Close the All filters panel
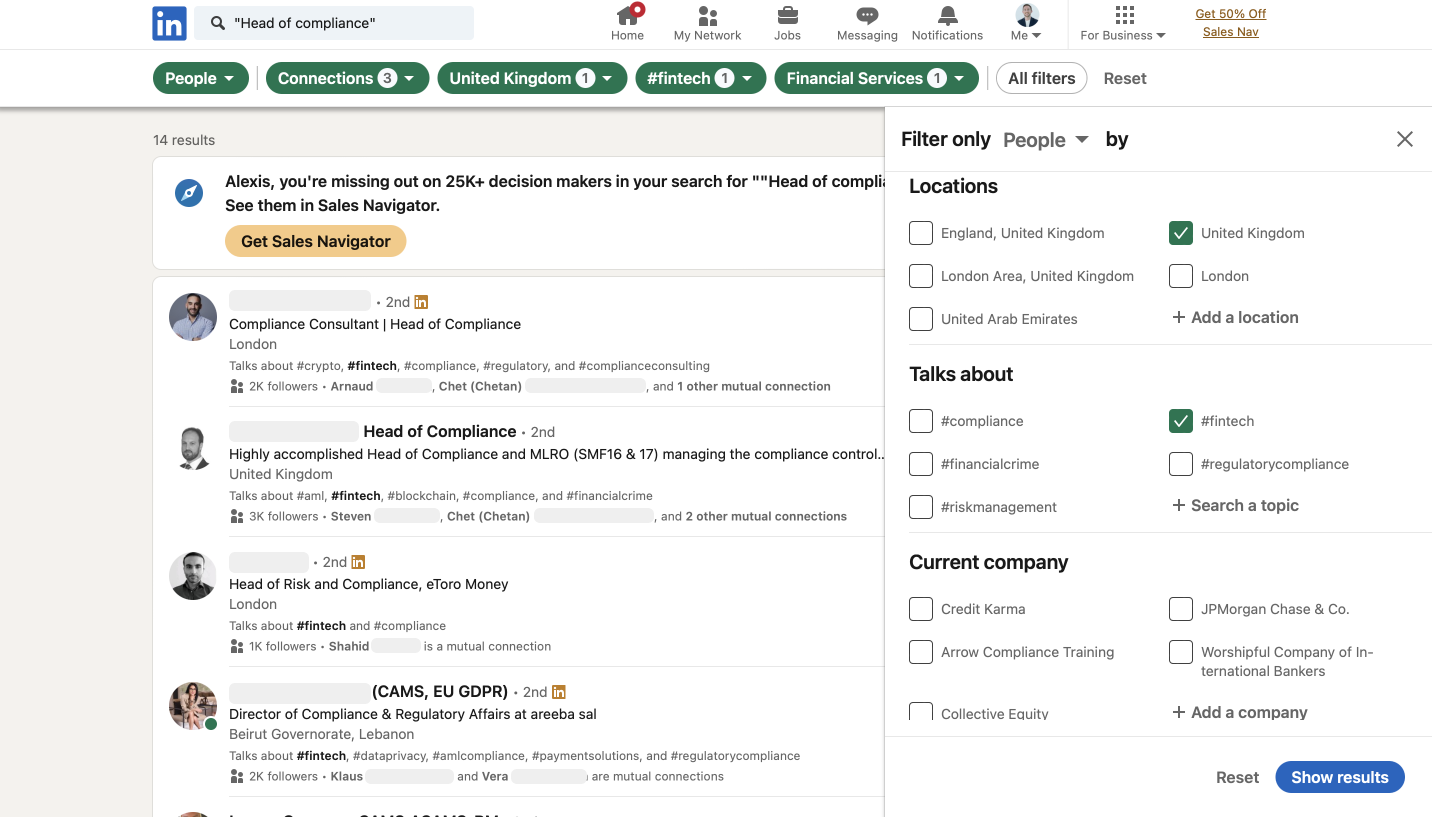The image size is (1432, 817). (x=1405, y=139)
